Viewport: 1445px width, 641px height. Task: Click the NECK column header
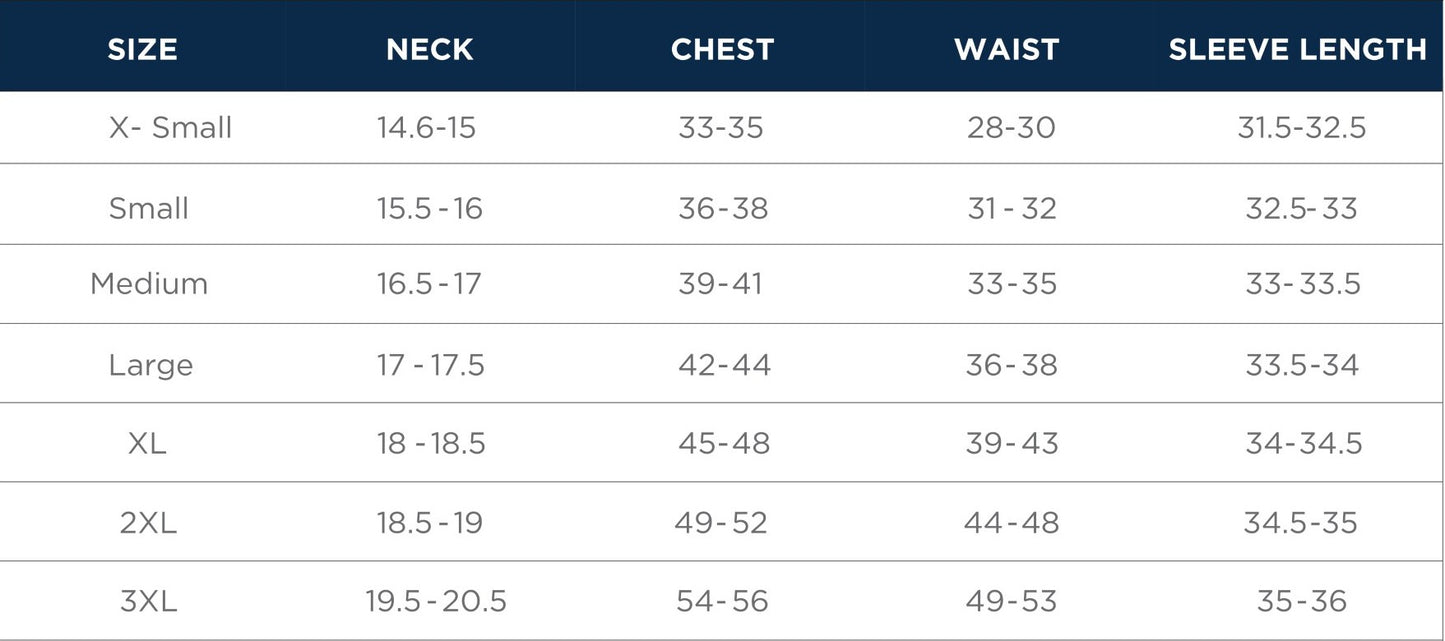click(430, 50)
